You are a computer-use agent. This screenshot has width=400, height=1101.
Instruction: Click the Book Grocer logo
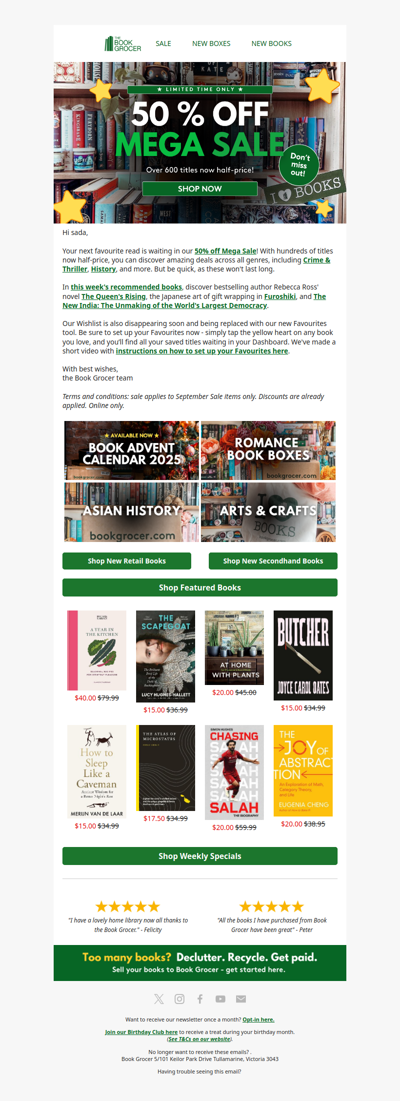[x=123, y=44]
